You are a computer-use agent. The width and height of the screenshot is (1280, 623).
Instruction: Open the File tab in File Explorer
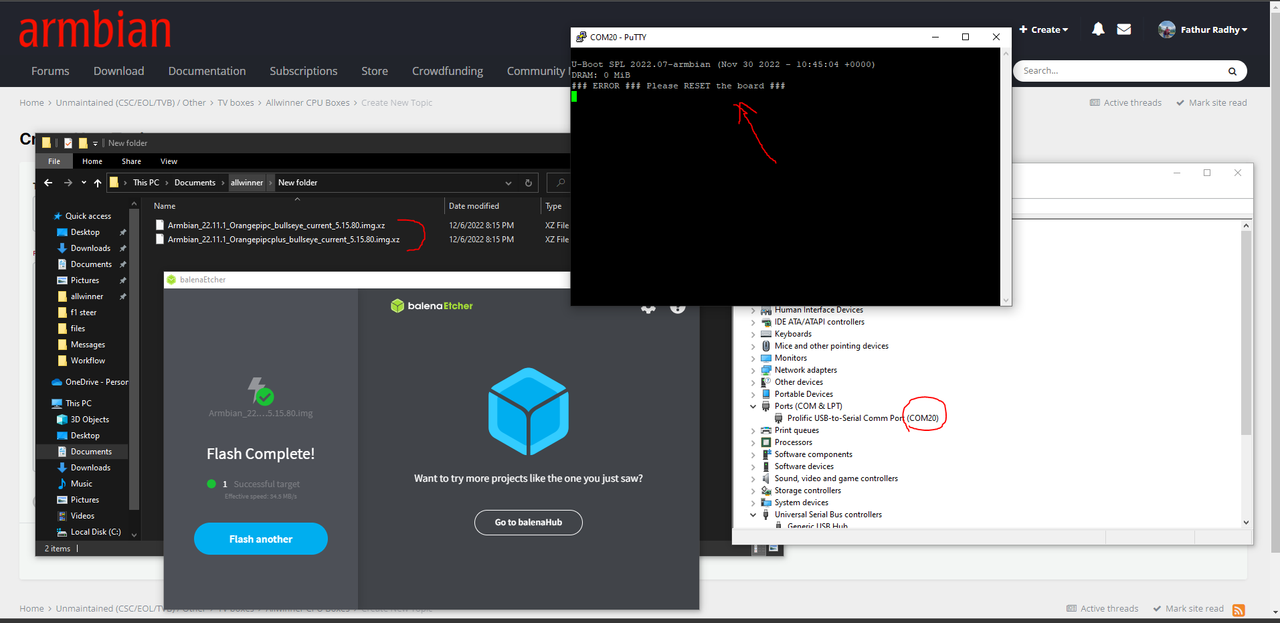[x=54, y=161]
